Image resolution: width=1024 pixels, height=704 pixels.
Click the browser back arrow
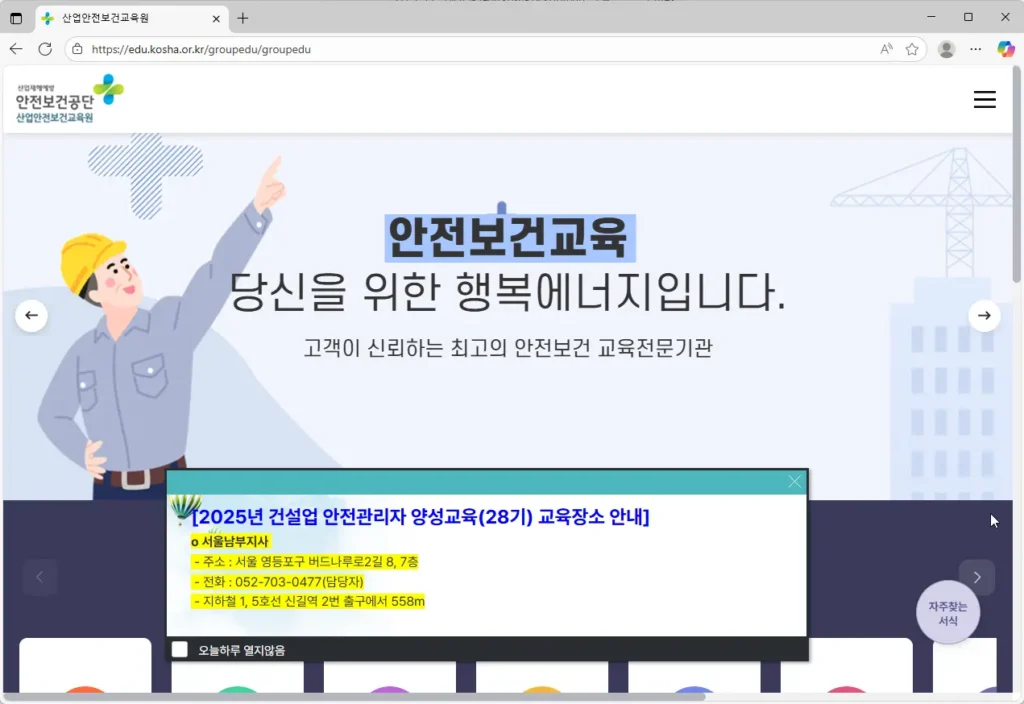click(x=16, y=48)
